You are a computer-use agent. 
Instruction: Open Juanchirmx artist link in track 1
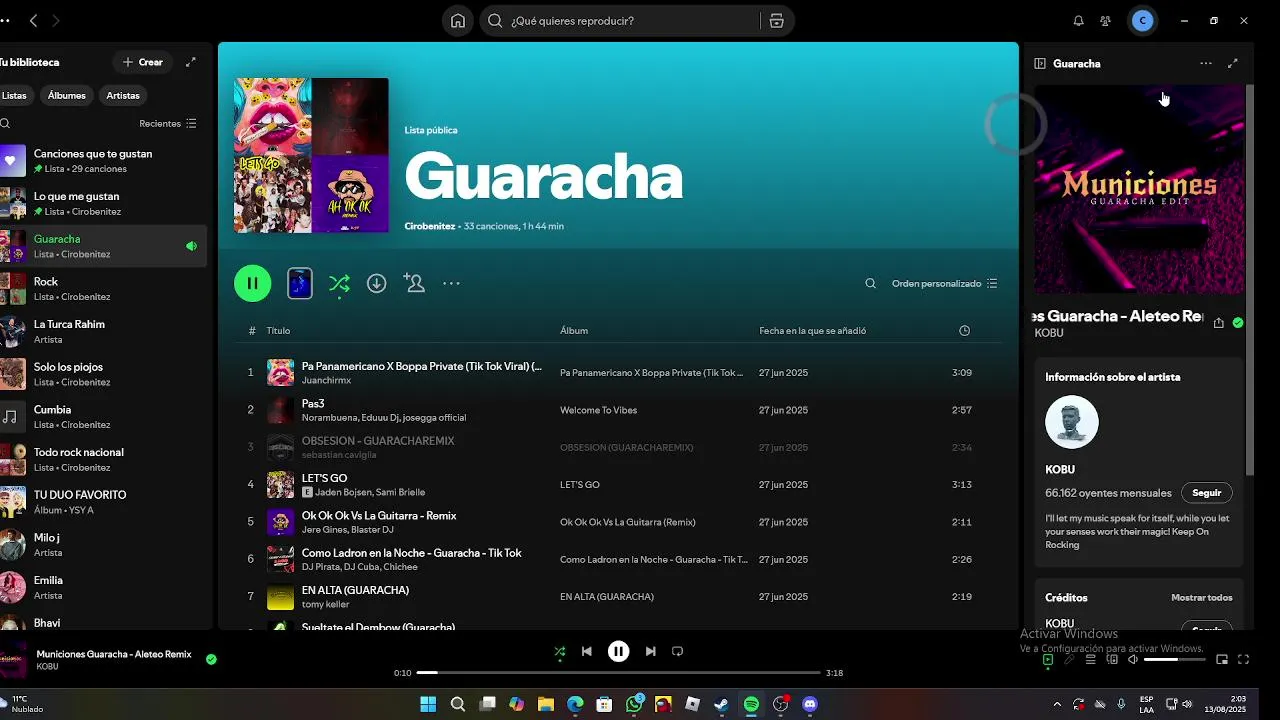pos(326,381)
